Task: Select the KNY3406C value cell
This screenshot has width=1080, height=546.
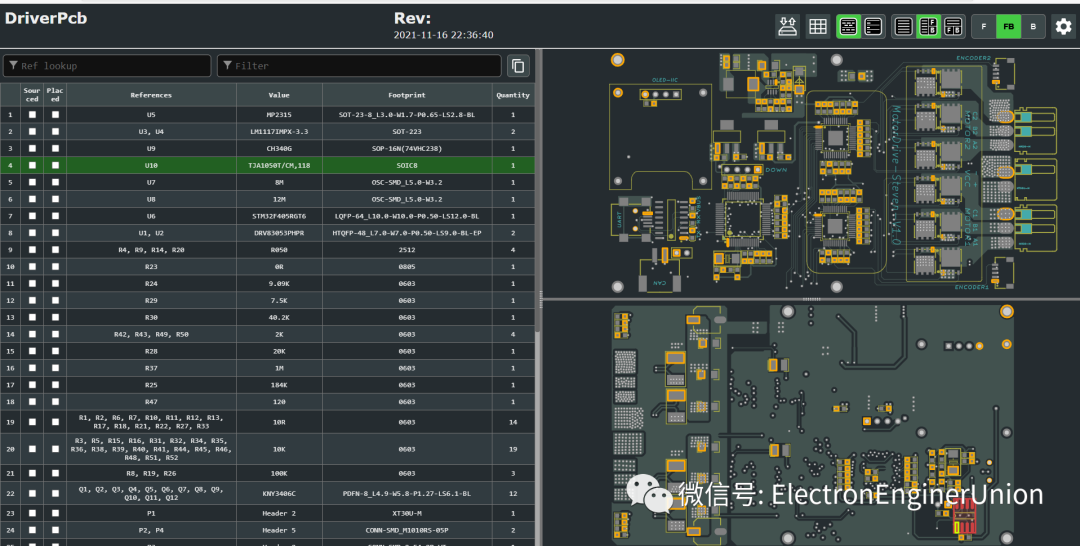Action: 279,493
